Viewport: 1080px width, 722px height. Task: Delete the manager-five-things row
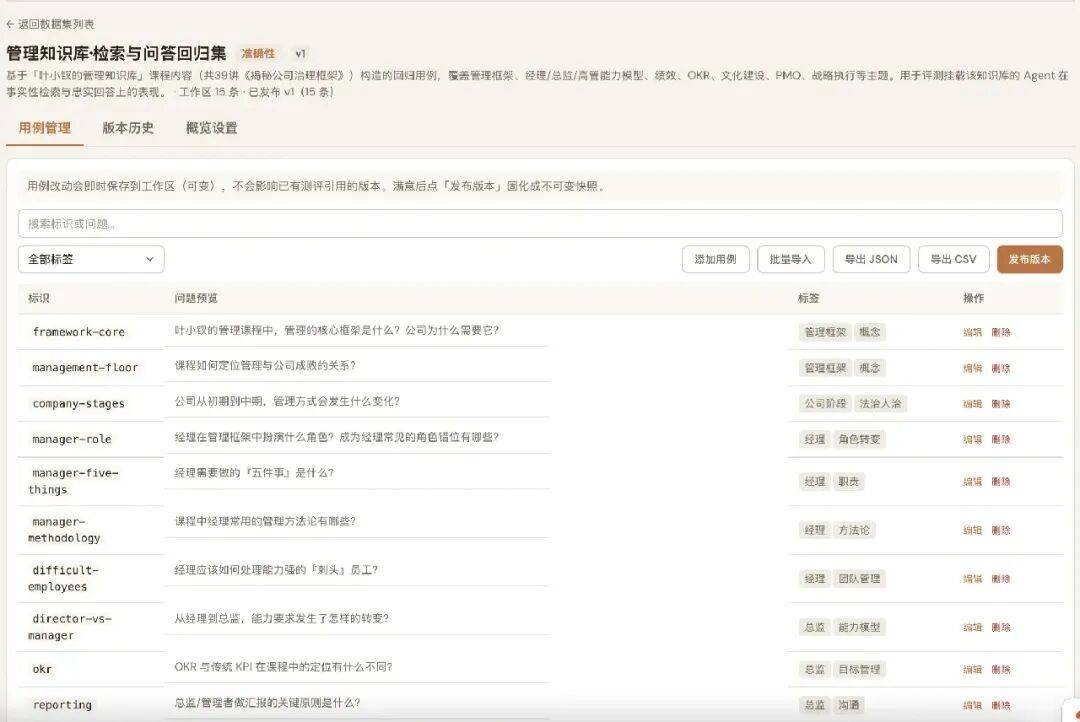[1001, 482]
